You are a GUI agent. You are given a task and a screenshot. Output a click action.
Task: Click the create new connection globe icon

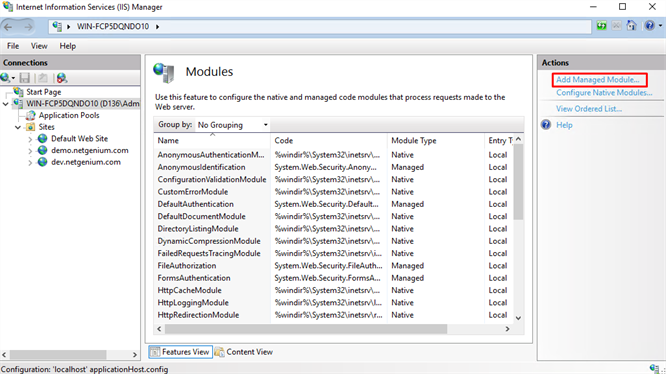point(6,78)
